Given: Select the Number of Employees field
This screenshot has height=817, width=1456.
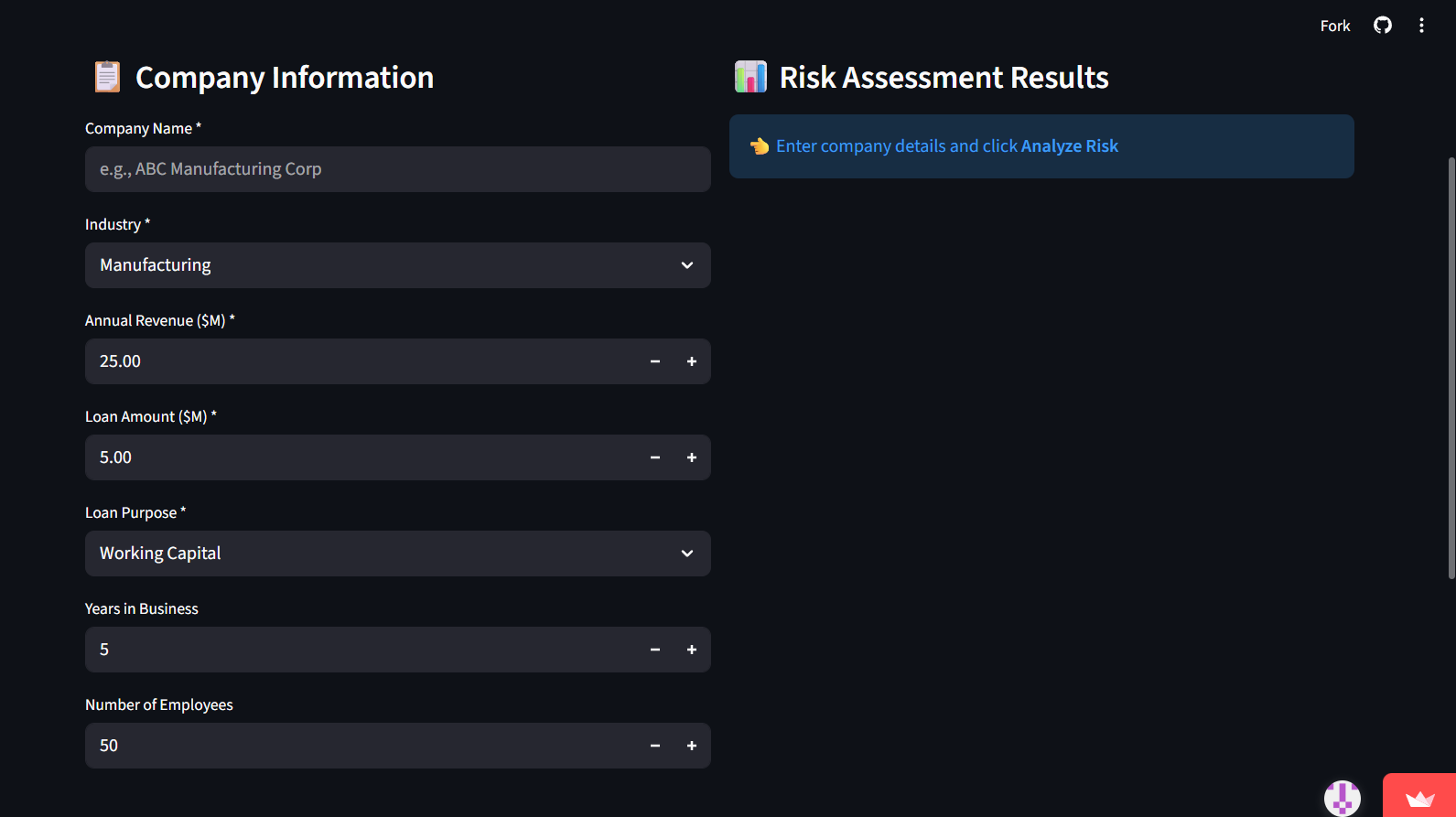Looking at the screenshot, I should [x=366, y=746].
